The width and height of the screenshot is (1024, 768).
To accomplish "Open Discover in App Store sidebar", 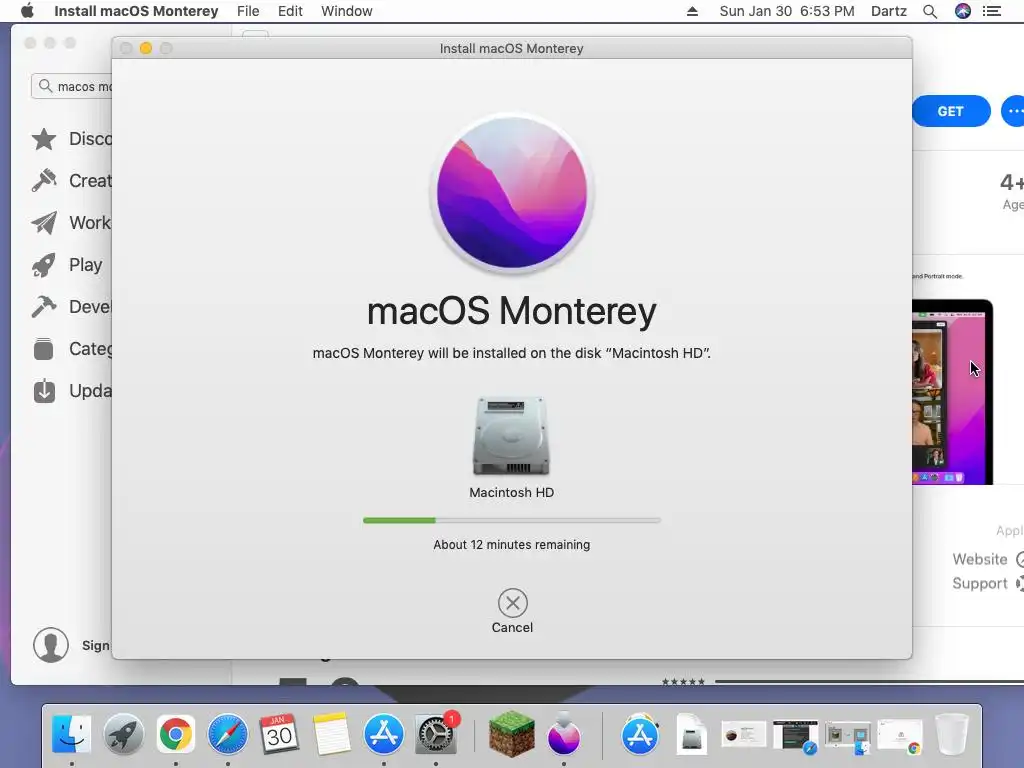I will click(x=72, y=138).
